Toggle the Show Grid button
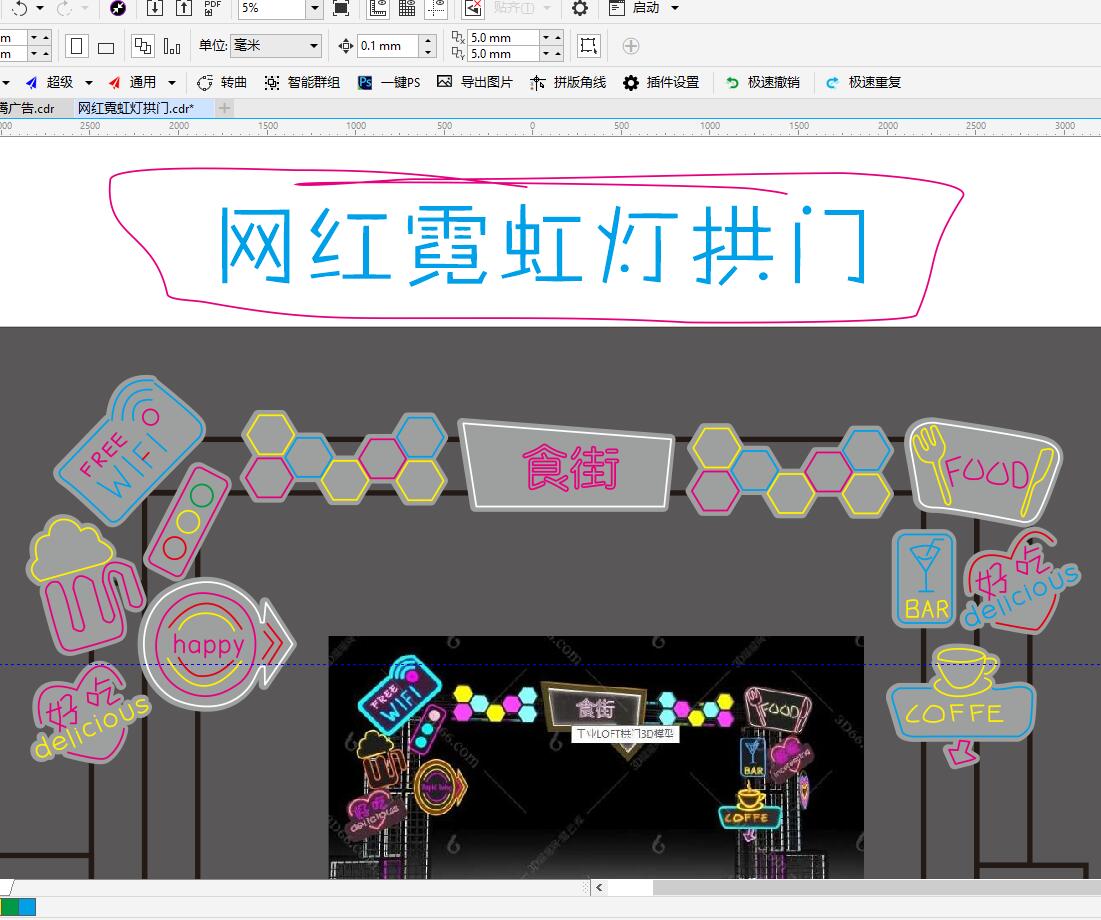Viewport: 1101px width, 920px height. pyautogui.click(x=407, y=8)
